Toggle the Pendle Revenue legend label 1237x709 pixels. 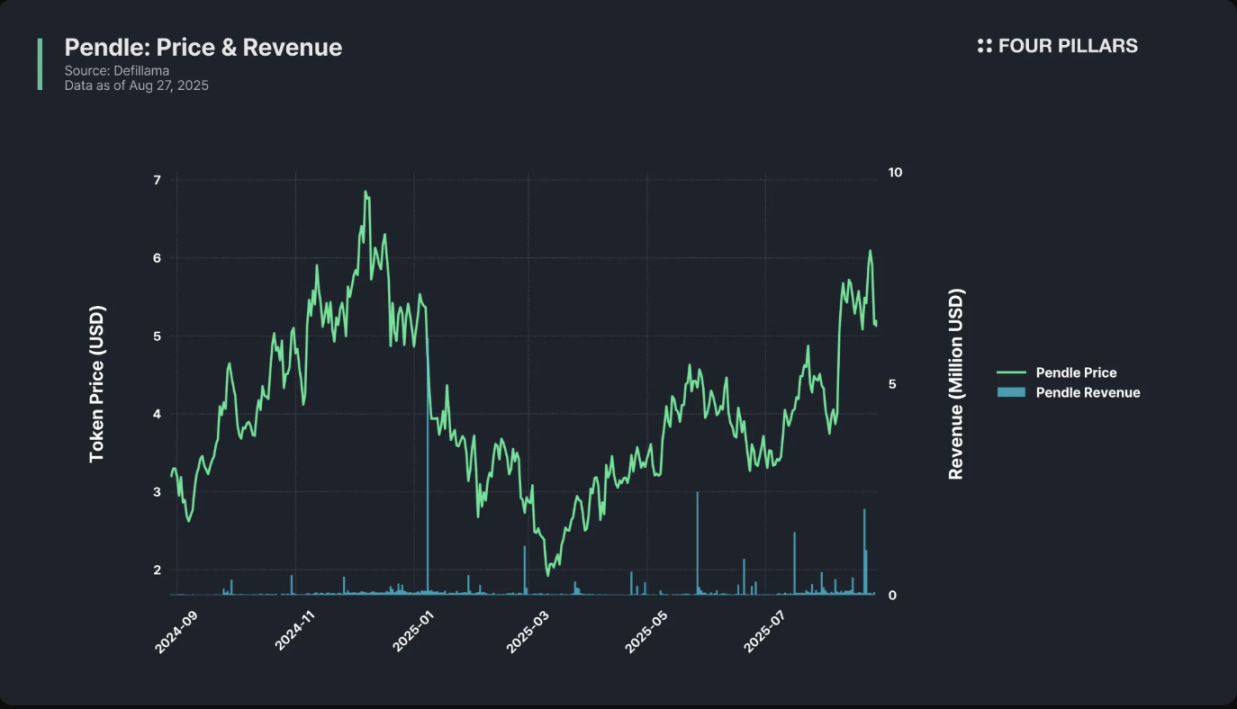(x=1088, y=392)
